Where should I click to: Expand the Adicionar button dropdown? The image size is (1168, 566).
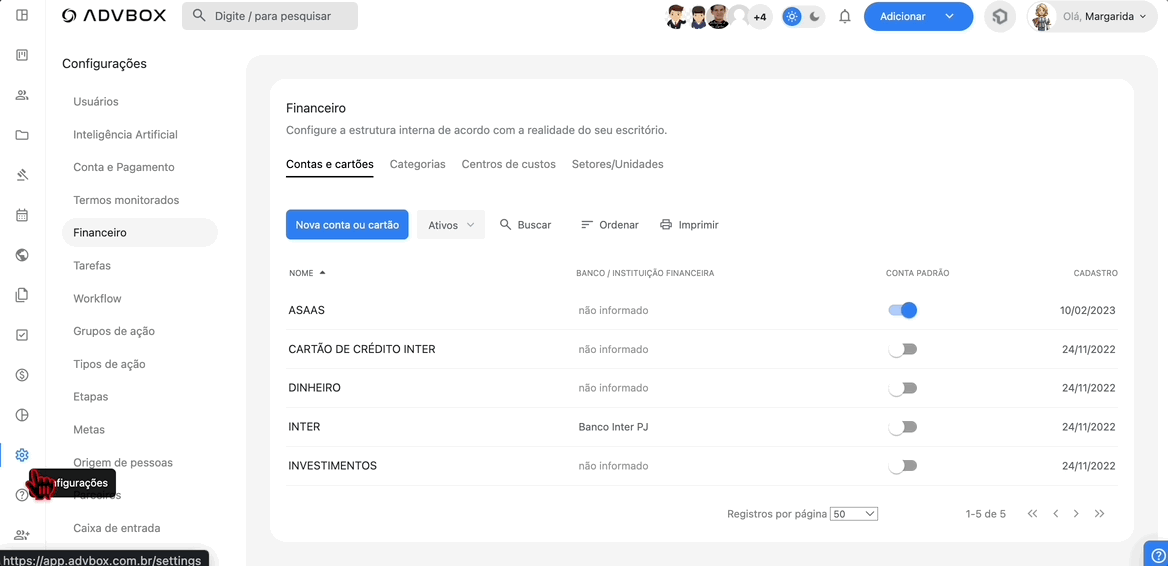[949, 16]
